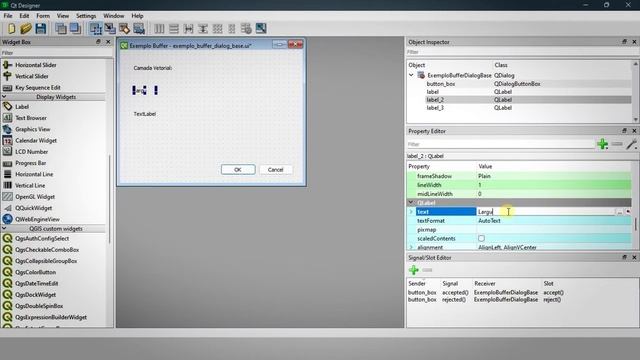Select the Edit Tab Order mode icon

(139, 28)
